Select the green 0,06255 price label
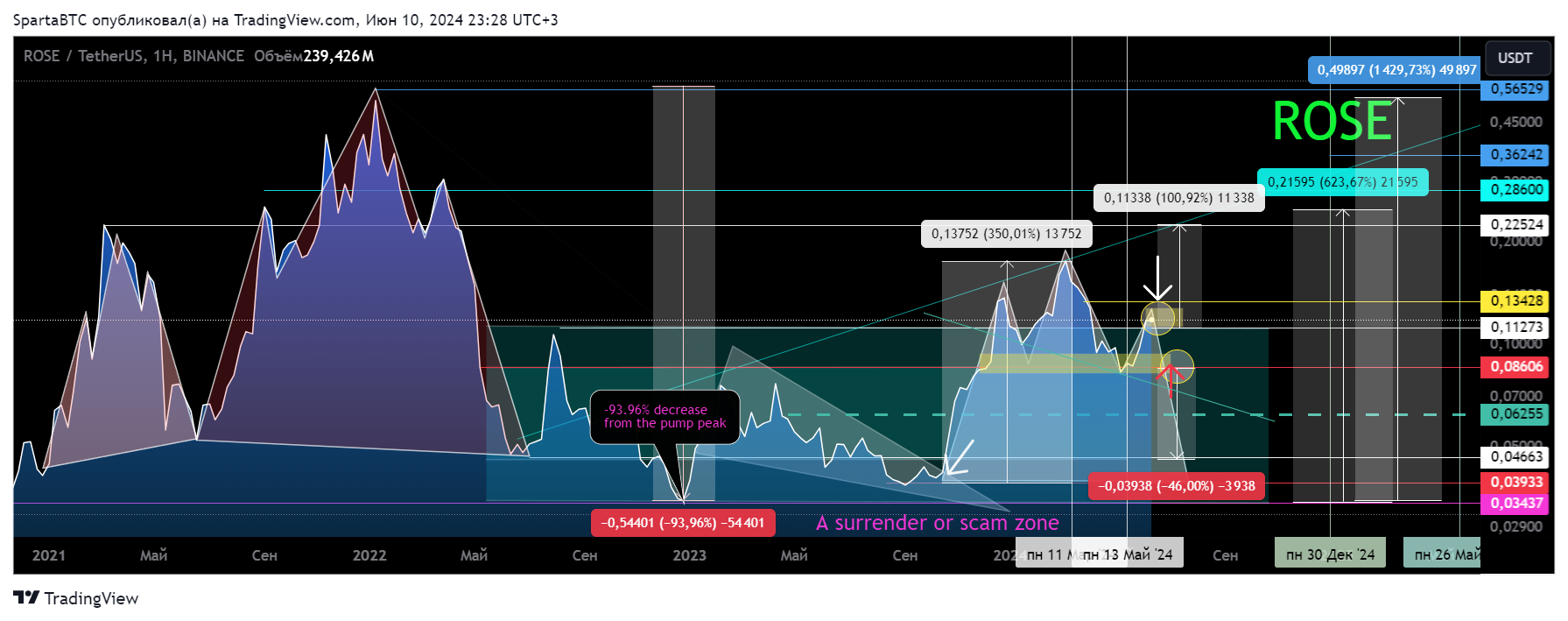This screenshot has height=621, width=1568. pyautogui.click(x=1516, y=414)
